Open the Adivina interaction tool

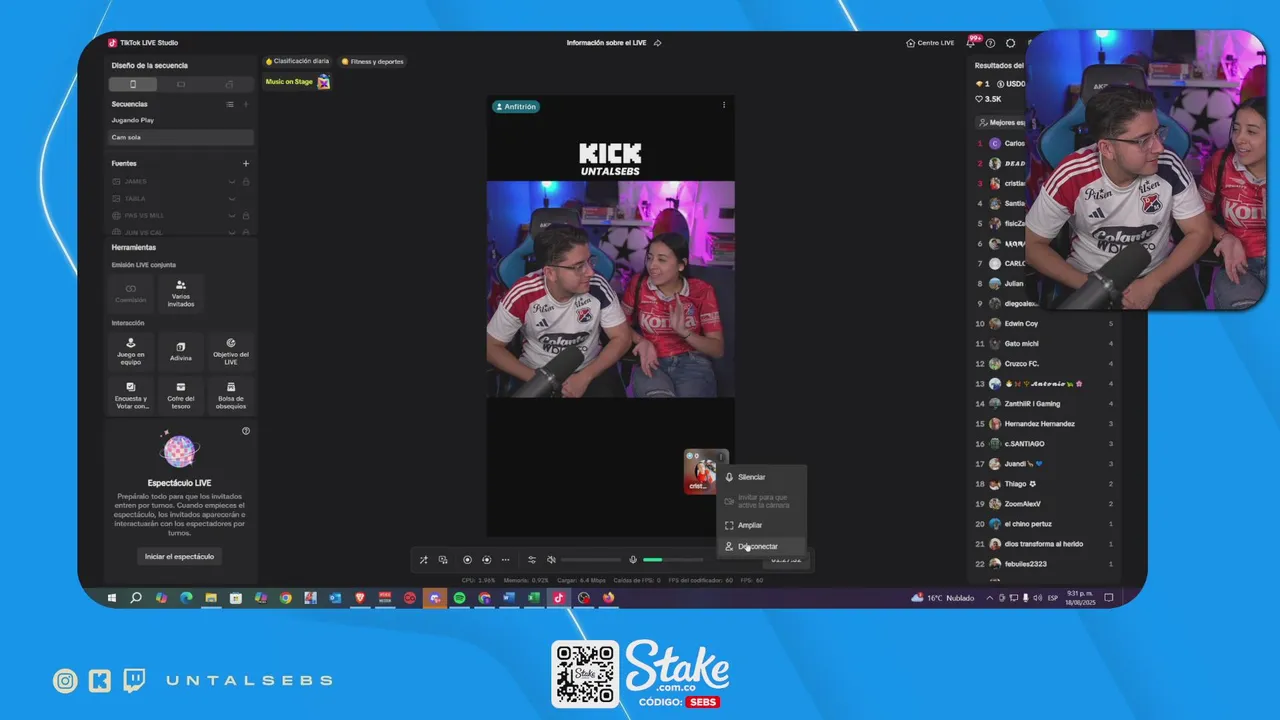pos(181,350)
